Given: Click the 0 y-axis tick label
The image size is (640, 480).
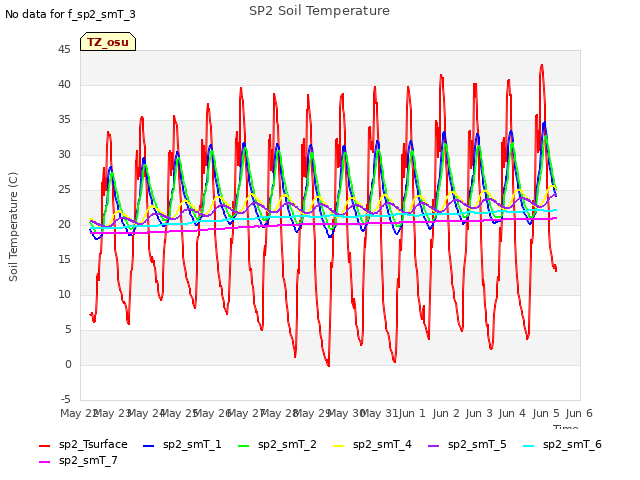Looking at the screenshot, I should (x=68, y=364).
